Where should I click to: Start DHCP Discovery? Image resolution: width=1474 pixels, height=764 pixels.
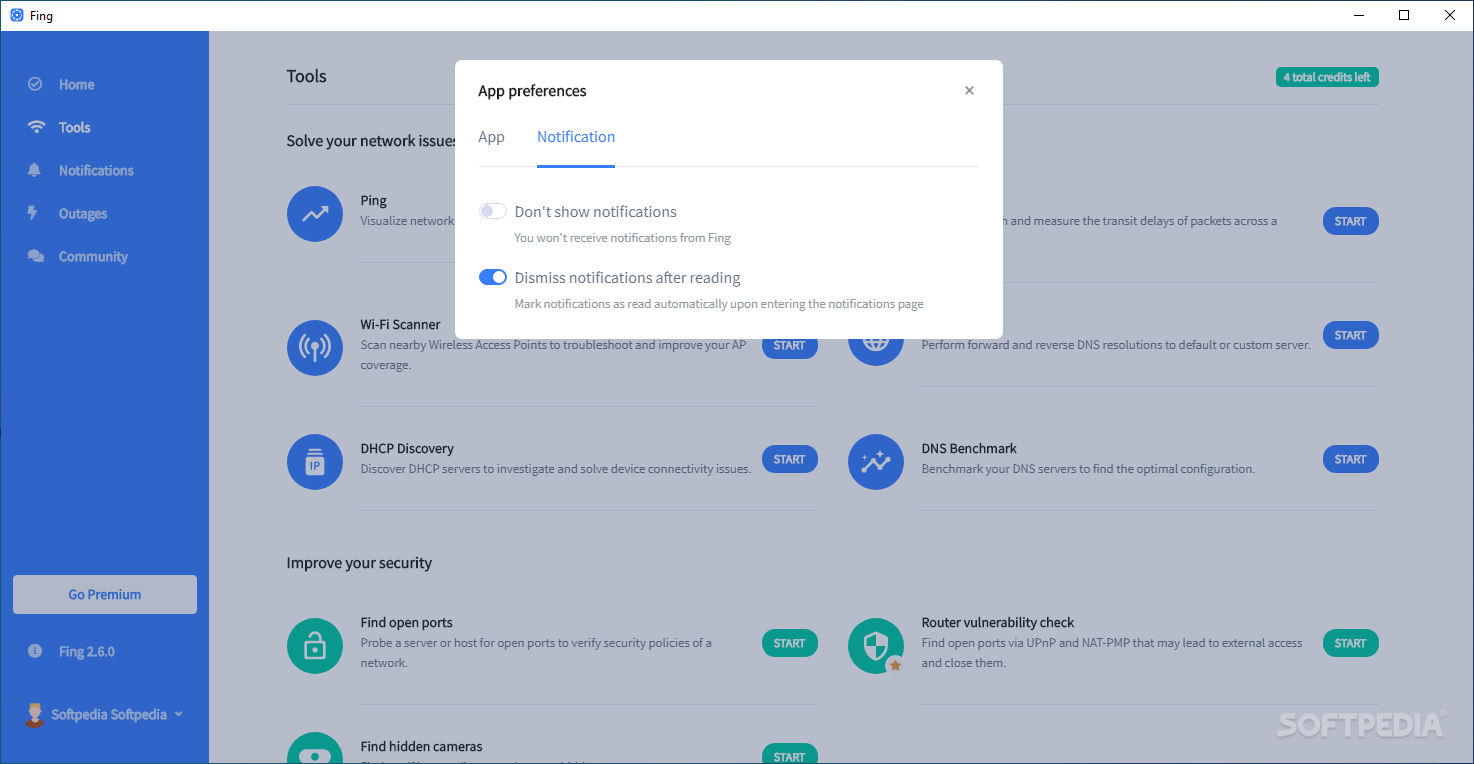click(x=789, y=459)
